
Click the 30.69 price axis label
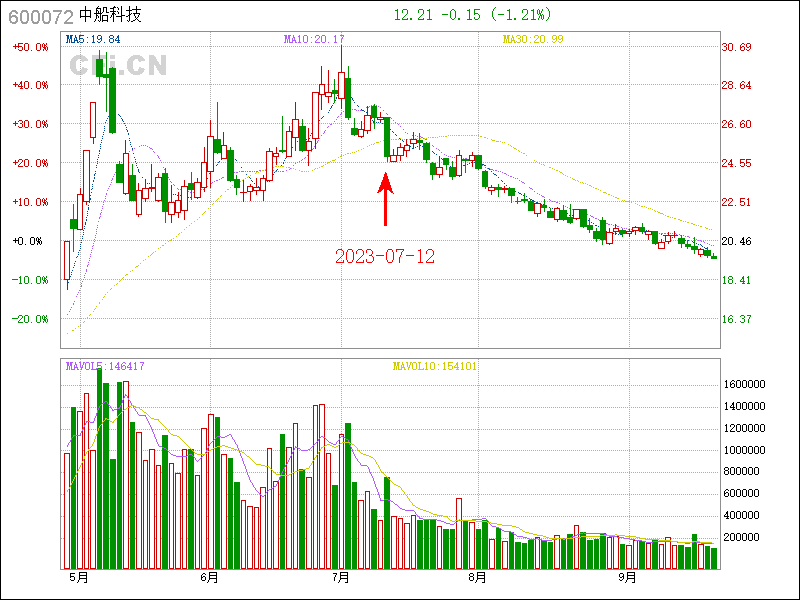[x=736, y=47]
